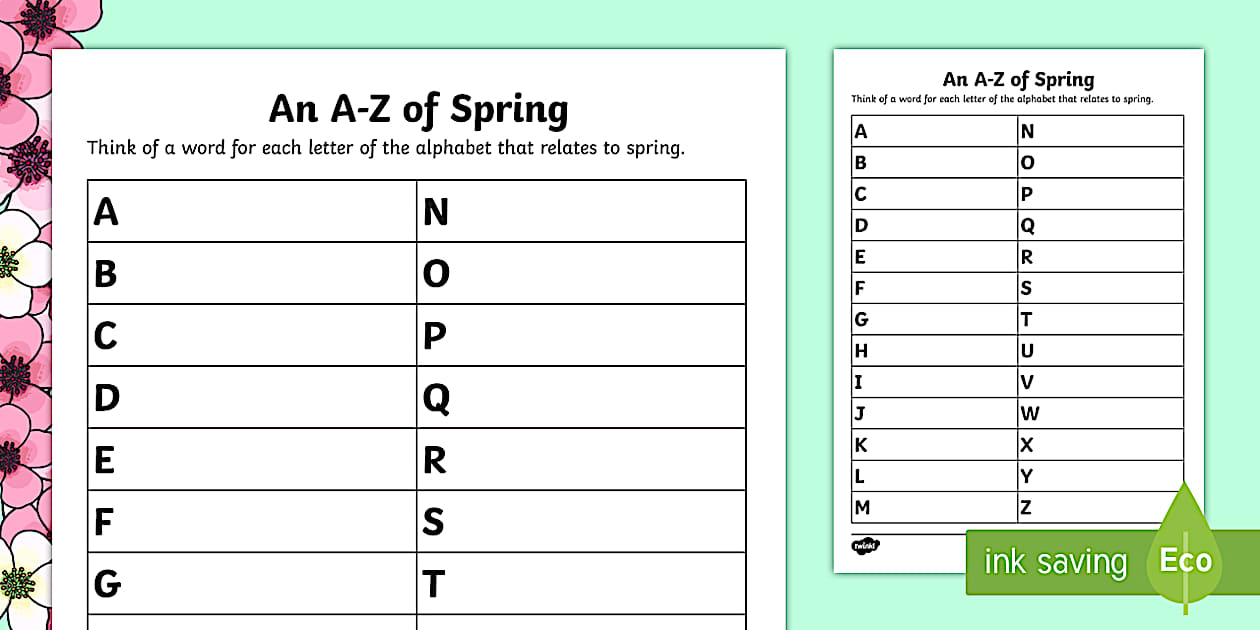Select the "ink saving" green label
1260x630 pixels.
tap(1055, 563)
